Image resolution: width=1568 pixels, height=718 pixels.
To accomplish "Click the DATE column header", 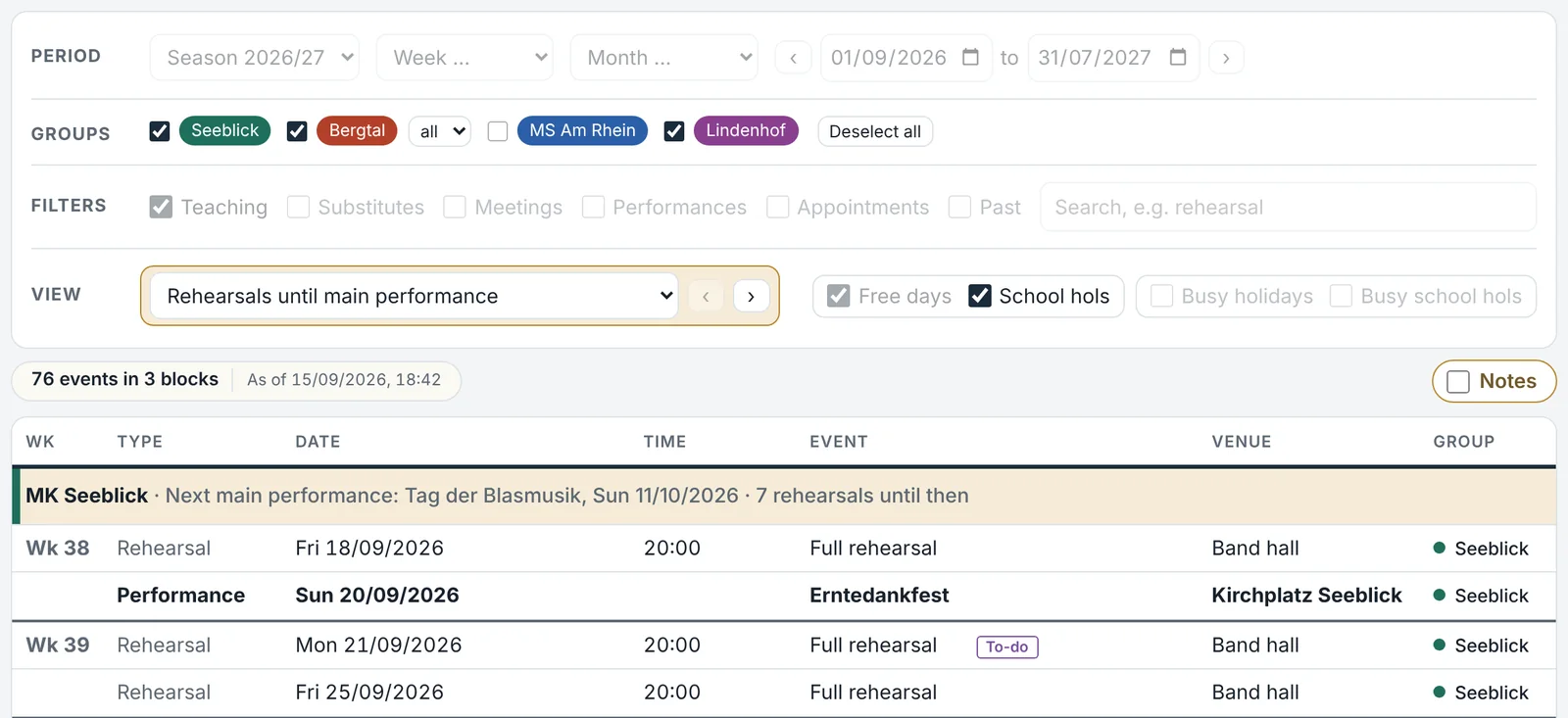I will pyautogui.click(x=318, y=442).
